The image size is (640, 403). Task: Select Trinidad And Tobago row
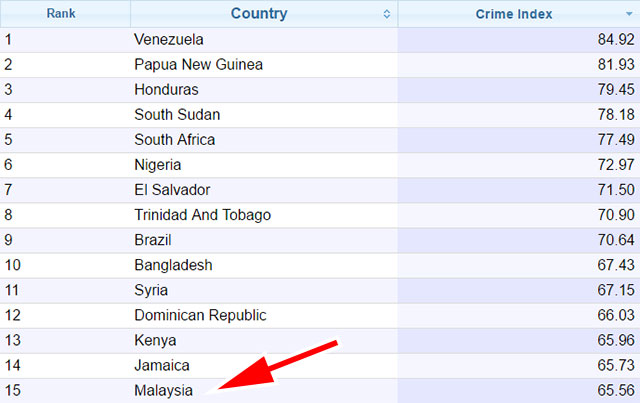coord(320,215)
